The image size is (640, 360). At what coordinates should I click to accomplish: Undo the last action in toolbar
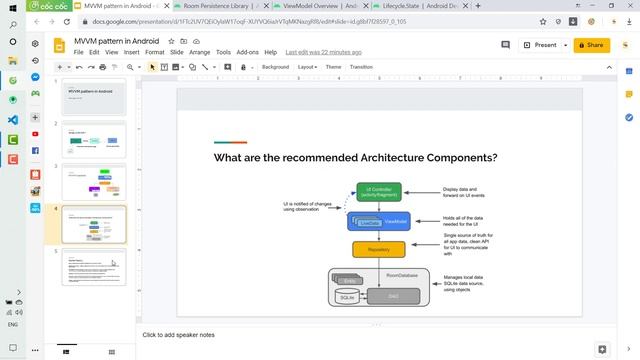pyautogui.click(x=79, y=67)
